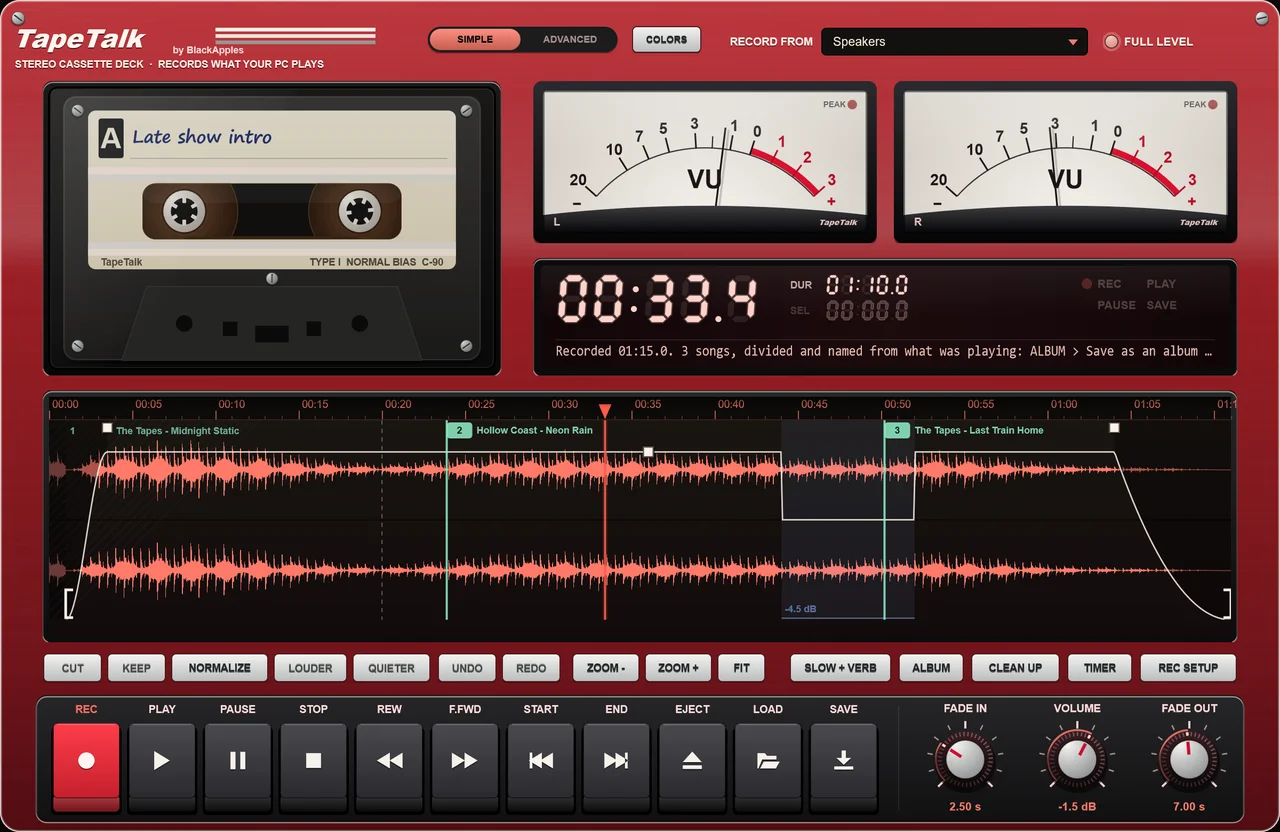Click the fade-in envelope handle at track start
This screenshot has width=1280, height=832.
(x=107, y=429)
